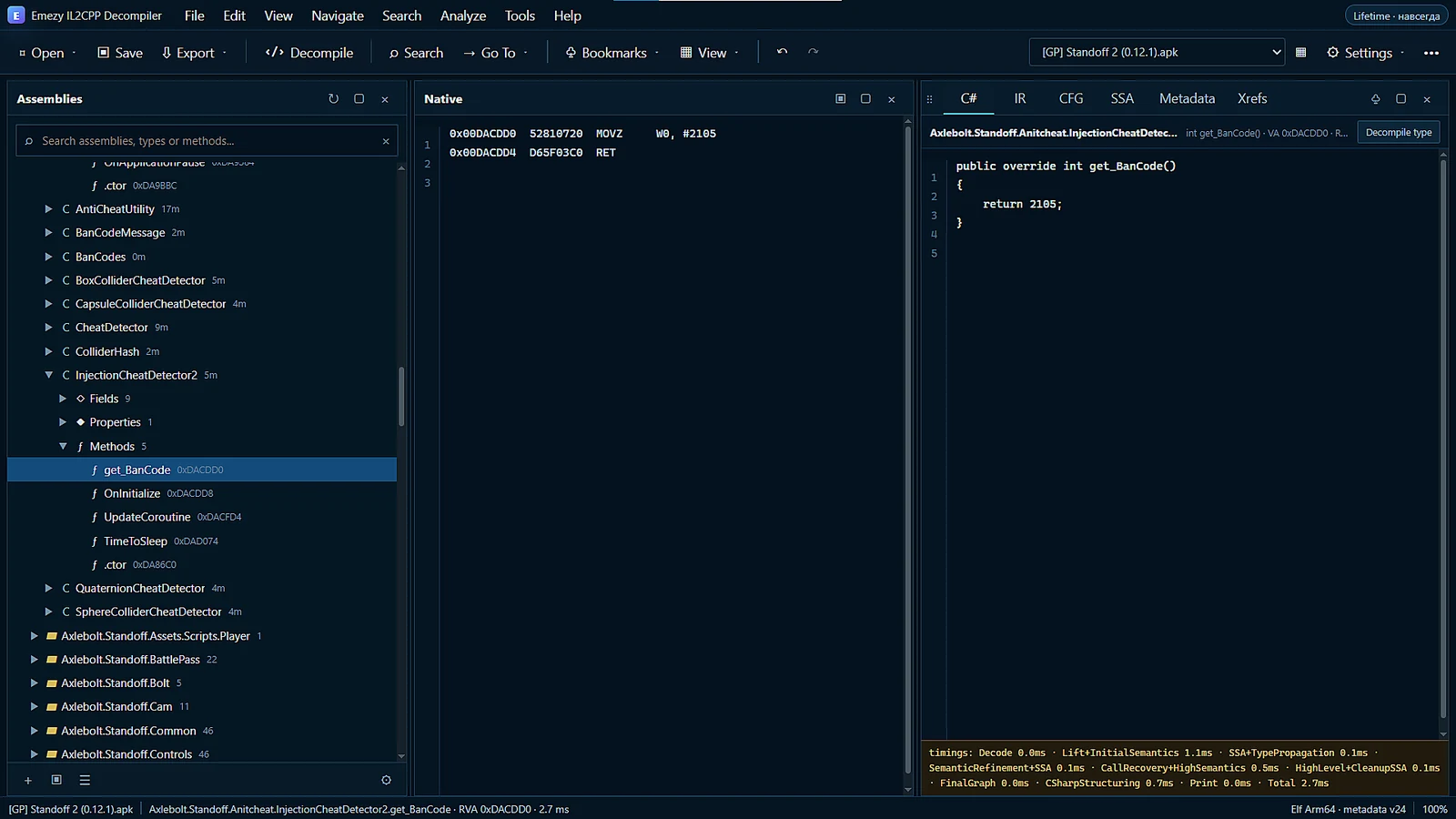Maximize the Assemblies panel
The height and width of the screenshot is (819, 1456).
pyautogui.click(x=359, y=98)
